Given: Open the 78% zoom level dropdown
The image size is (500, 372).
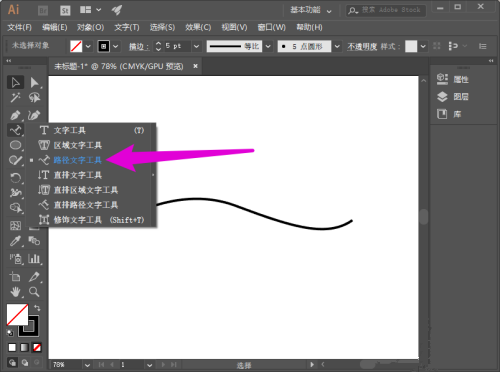Looking at the screenshot, I should [x=87, y=365].
